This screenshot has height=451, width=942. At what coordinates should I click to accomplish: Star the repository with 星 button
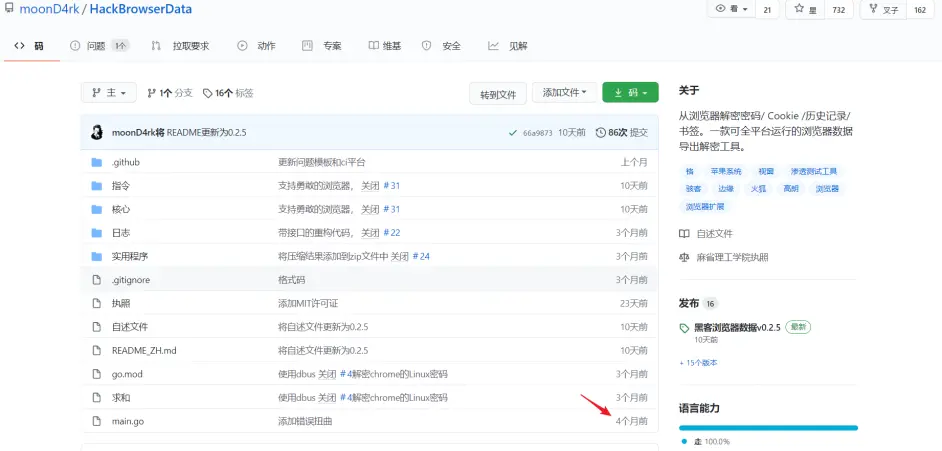coord(805,10)
